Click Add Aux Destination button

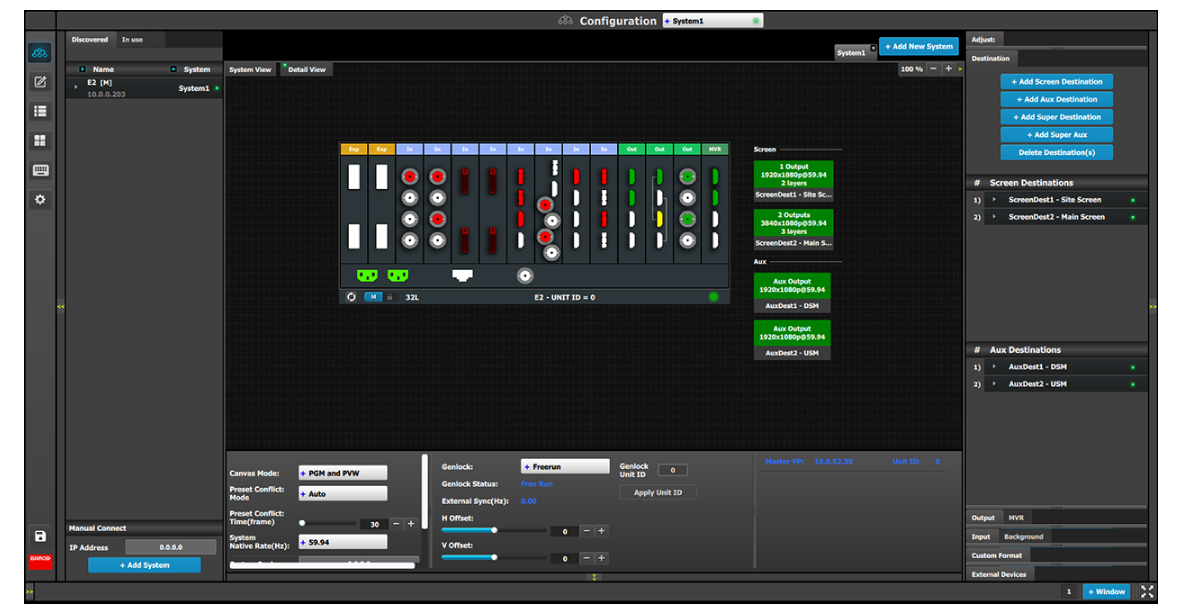click(1057, 99)
